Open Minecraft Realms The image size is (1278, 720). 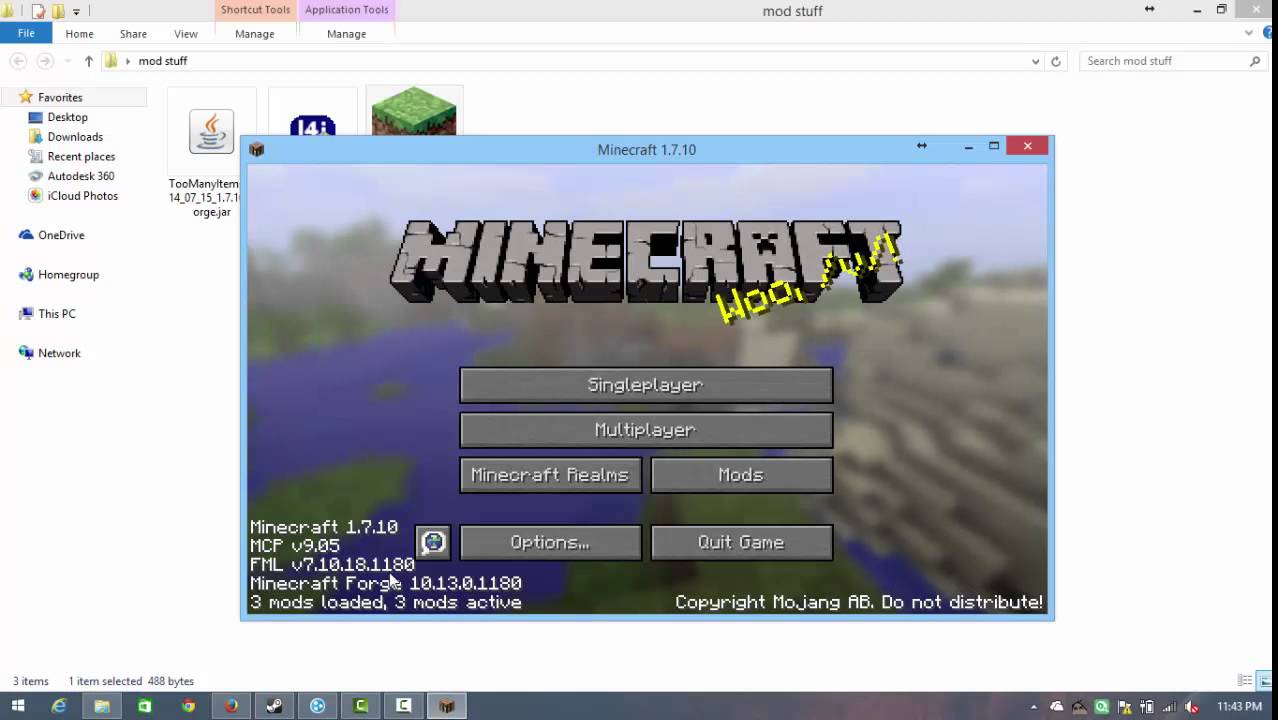tap(550, 475)
